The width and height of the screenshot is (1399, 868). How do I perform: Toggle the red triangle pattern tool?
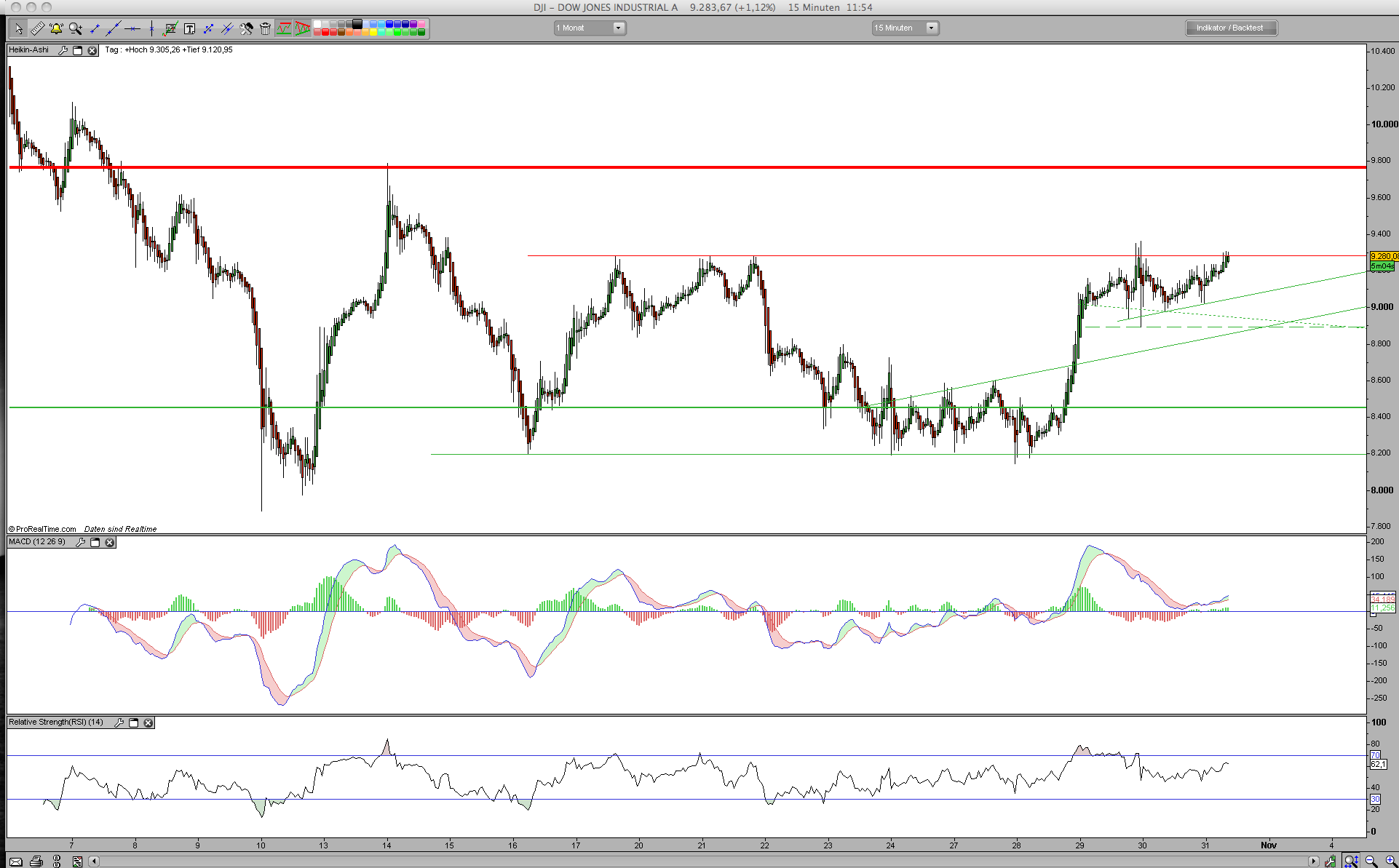tap(303, 29)
